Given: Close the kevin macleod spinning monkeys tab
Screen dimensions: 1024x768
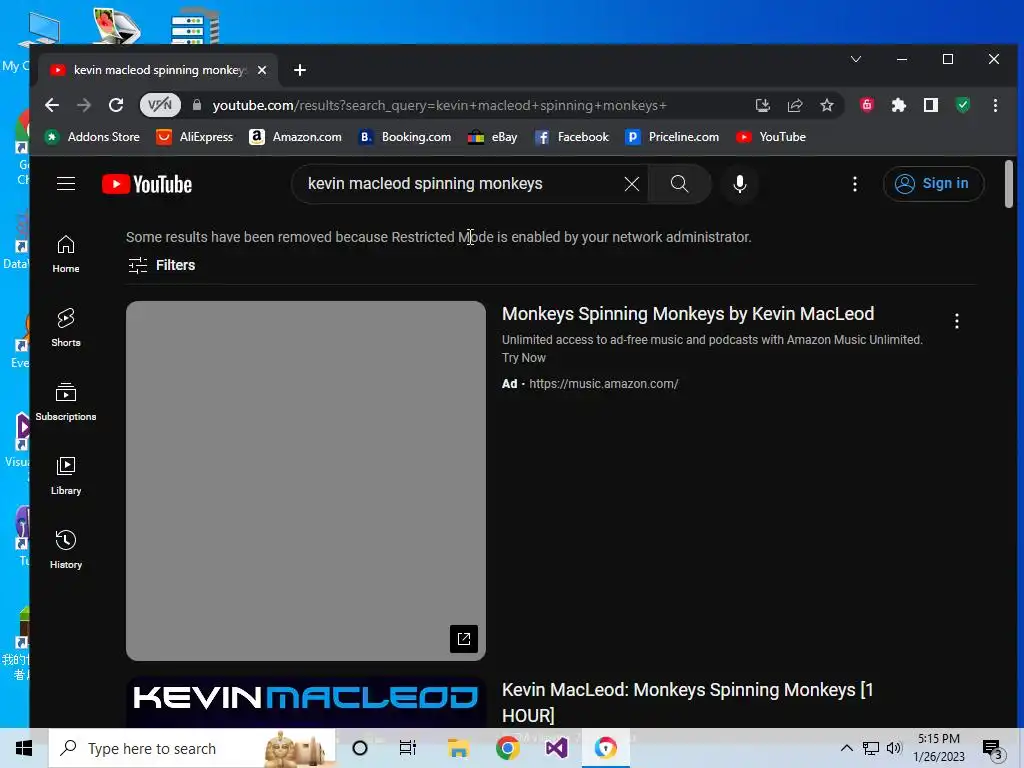Looking at the screenshot, I should (262, 70).
